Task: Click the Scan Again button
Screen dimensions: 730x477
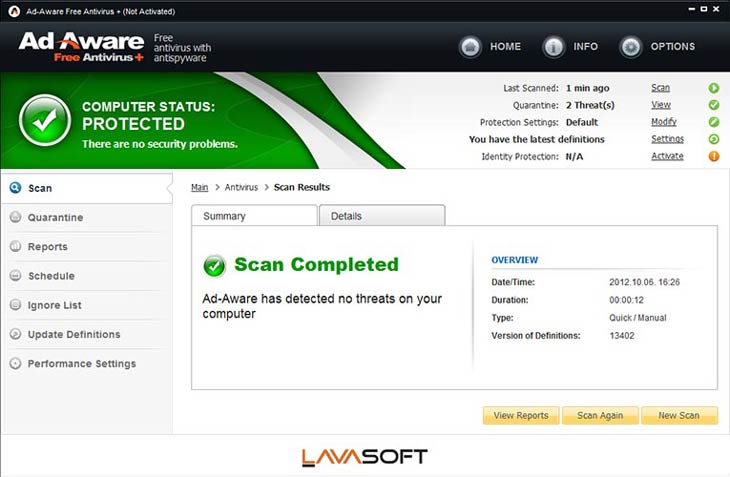Action: click(600, 416)
